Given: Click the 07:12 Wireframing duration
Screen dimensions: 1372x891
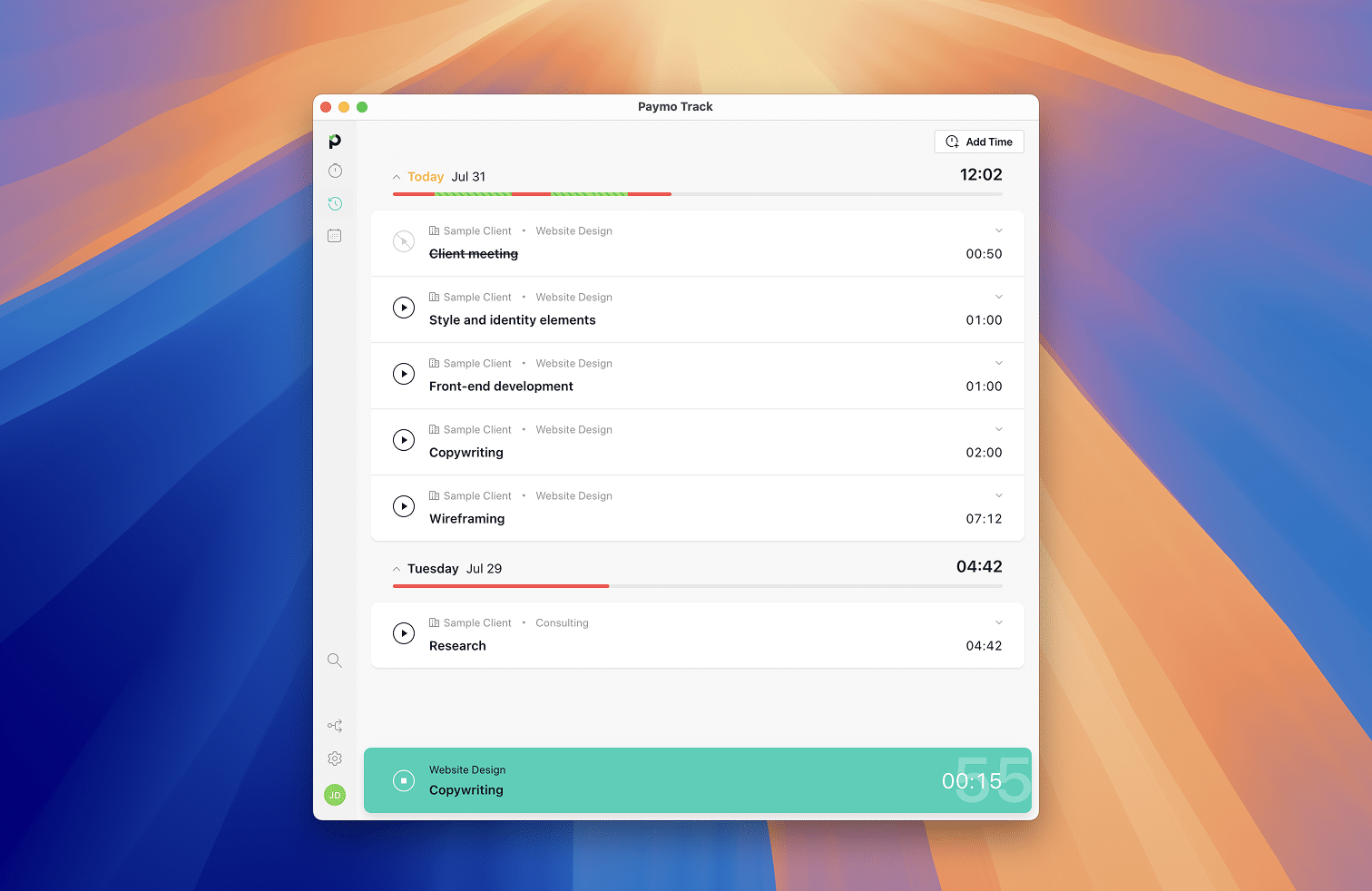Looking at the screenshot, I should tap(984, 519).
